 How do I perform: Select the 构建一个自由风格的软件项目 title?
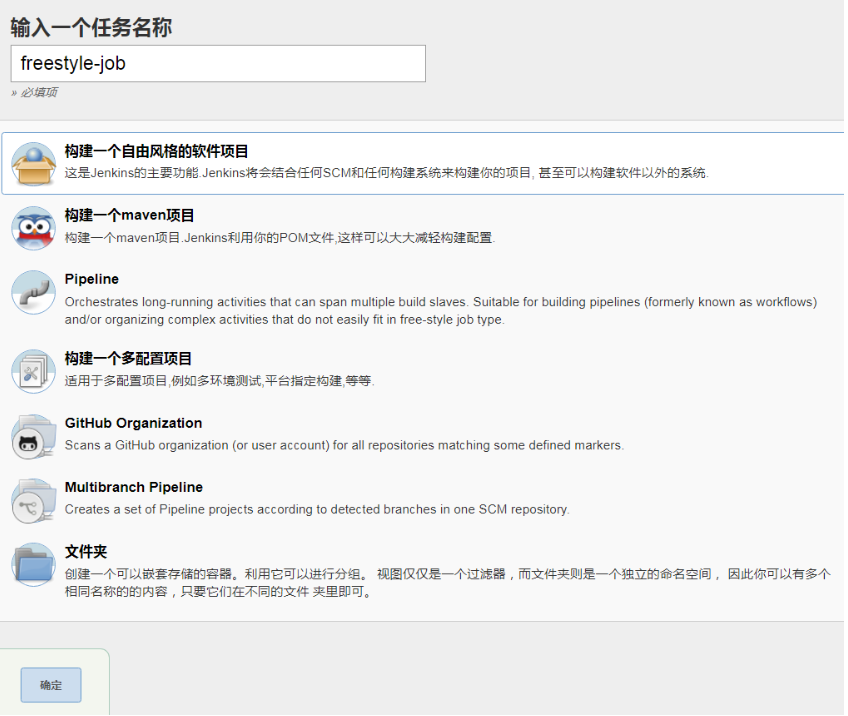156,151
